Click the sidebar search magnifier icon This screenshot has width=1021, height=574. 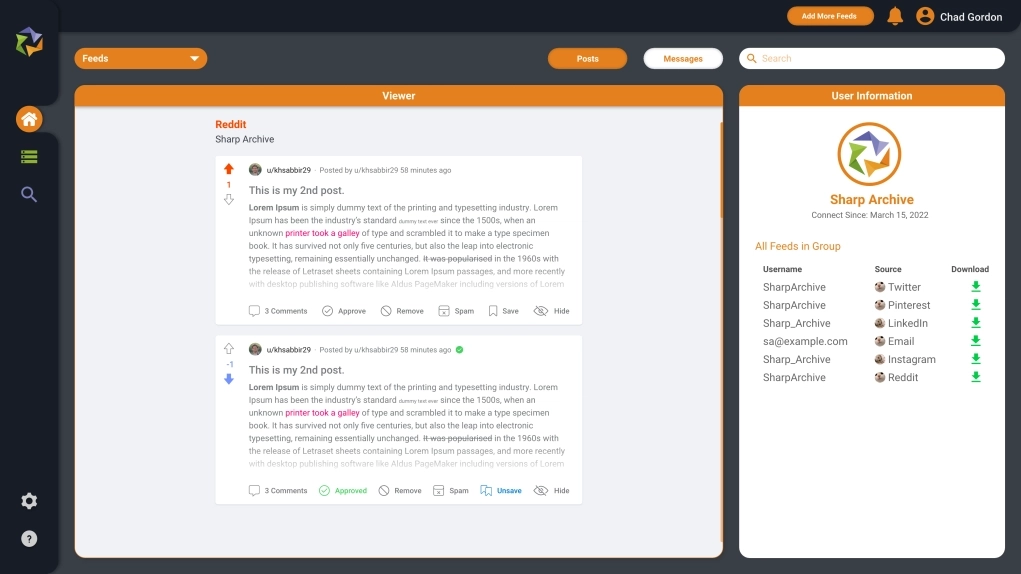click(29, 195)
